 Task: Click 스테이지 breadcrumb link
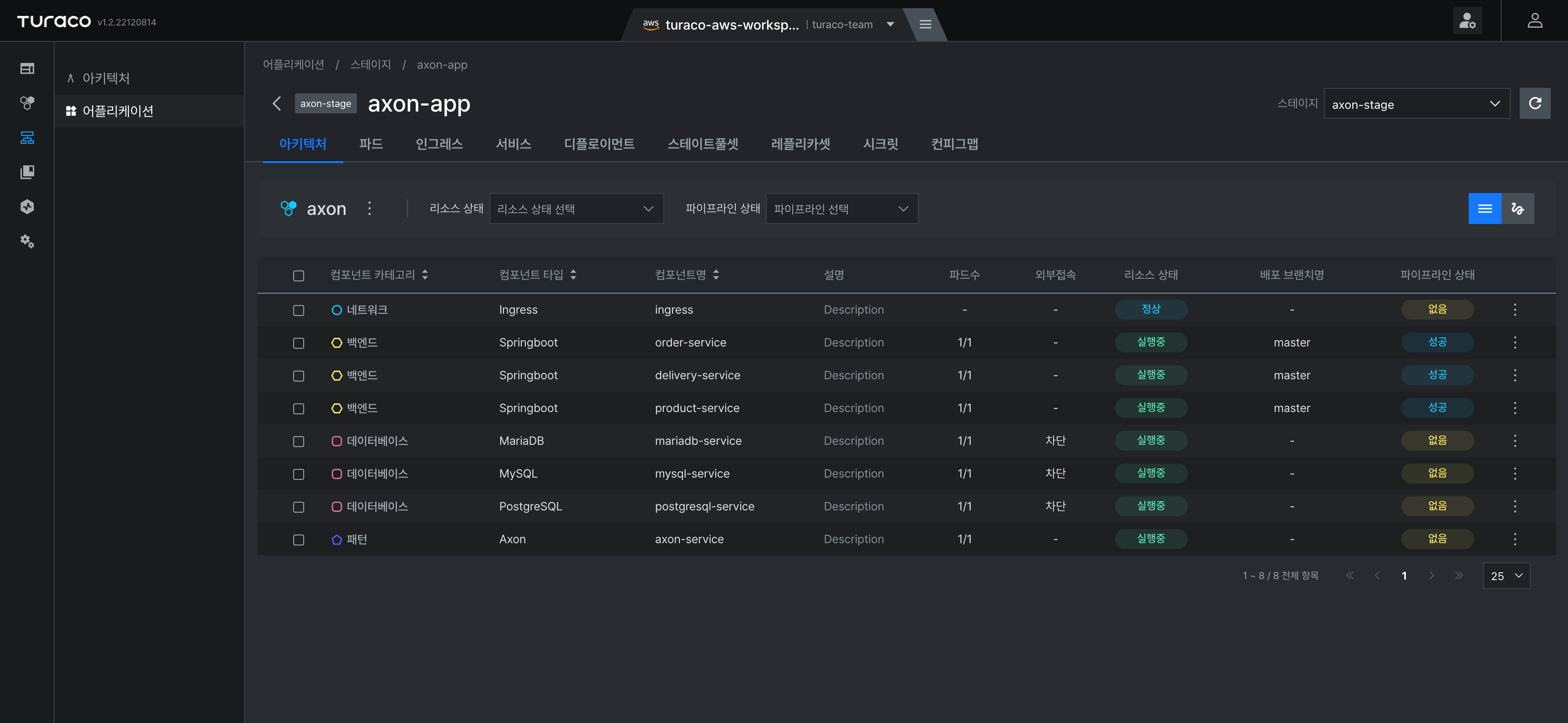[x=370, y=65]
